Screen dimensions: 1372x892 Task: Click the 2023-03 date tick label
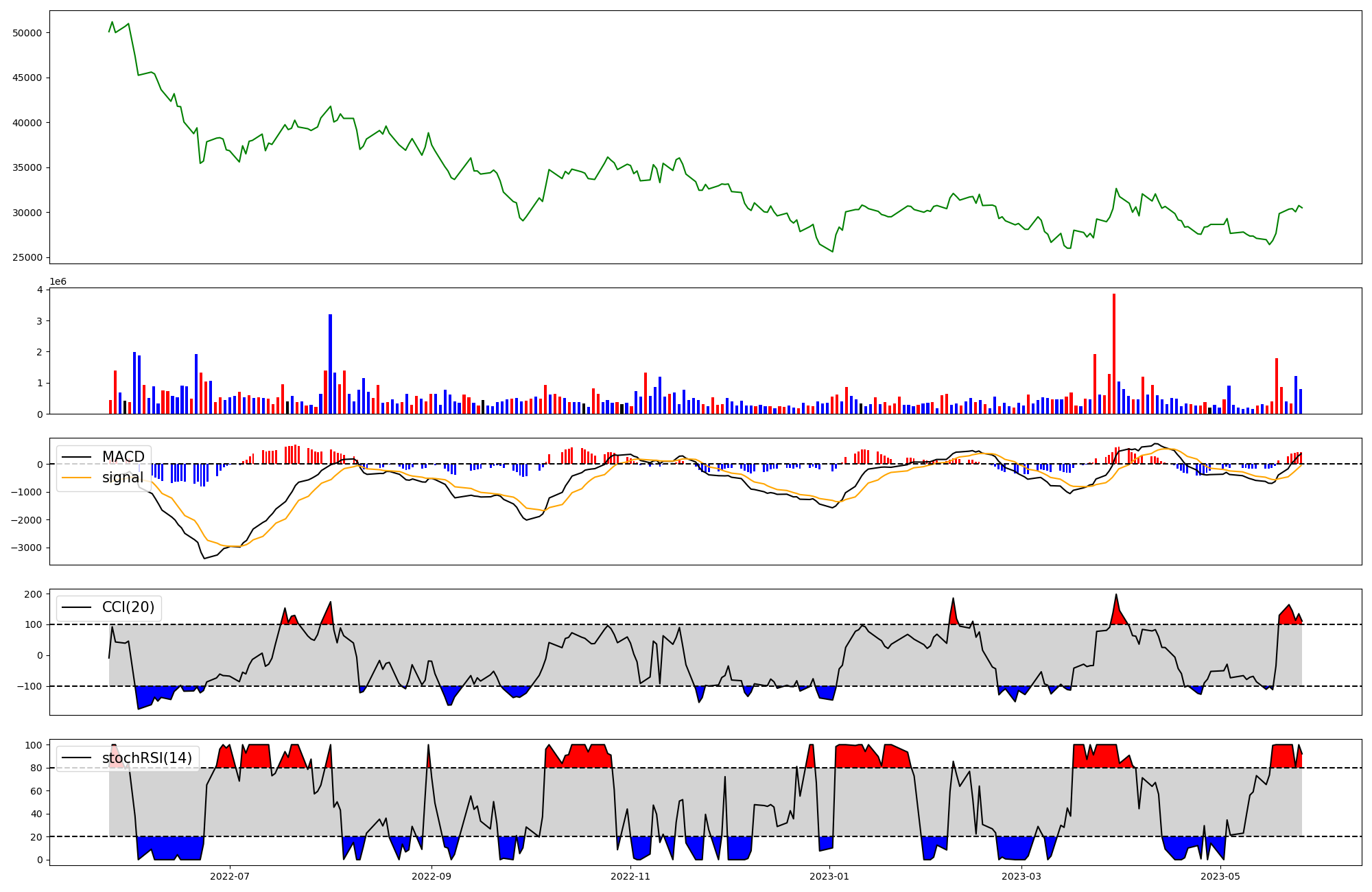1022,876
